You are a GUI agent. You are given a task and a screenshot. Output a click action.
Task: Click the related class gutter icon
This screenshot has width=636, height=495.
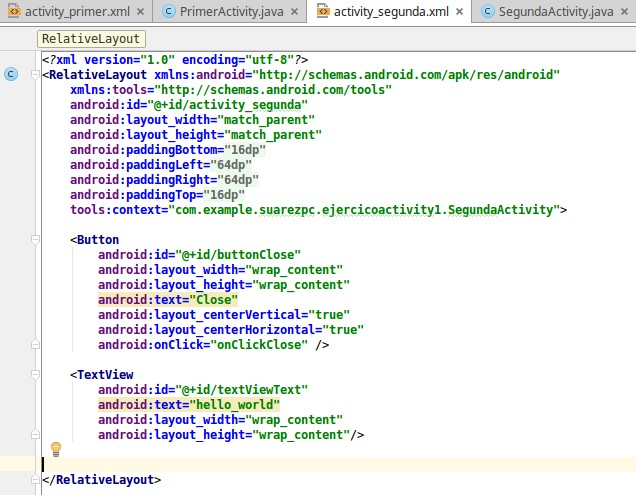point(10,74)
